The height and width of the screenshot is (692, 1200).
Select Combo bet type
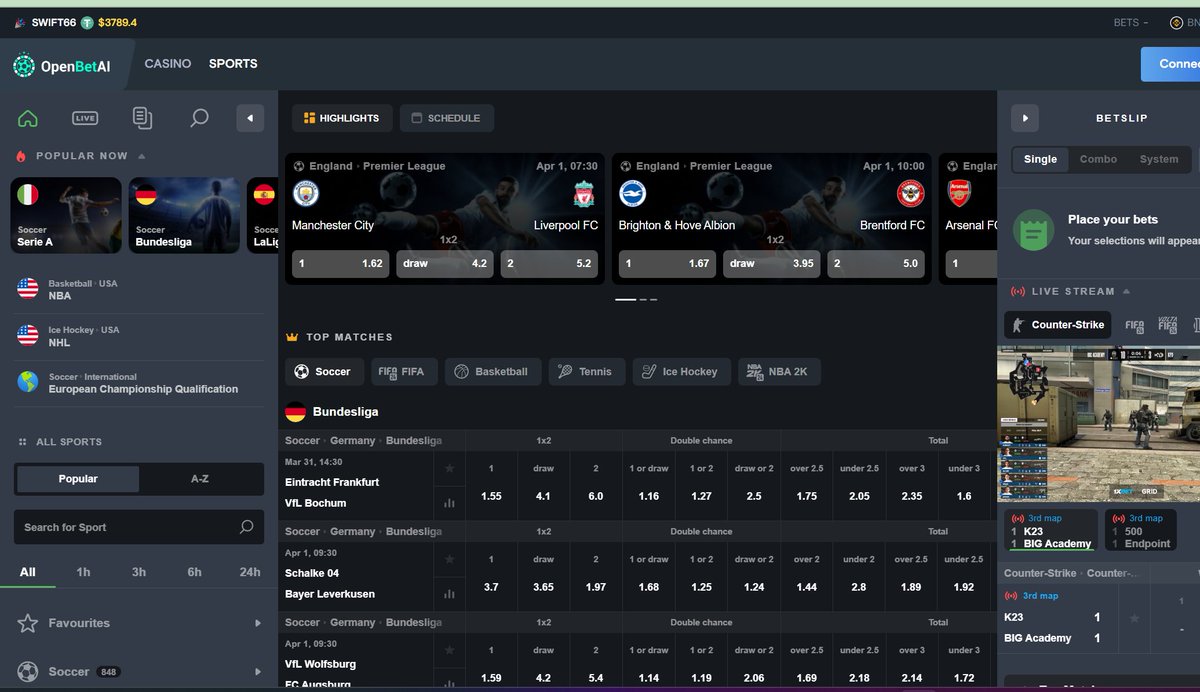pyautogui.click(x=1098, y=159)
